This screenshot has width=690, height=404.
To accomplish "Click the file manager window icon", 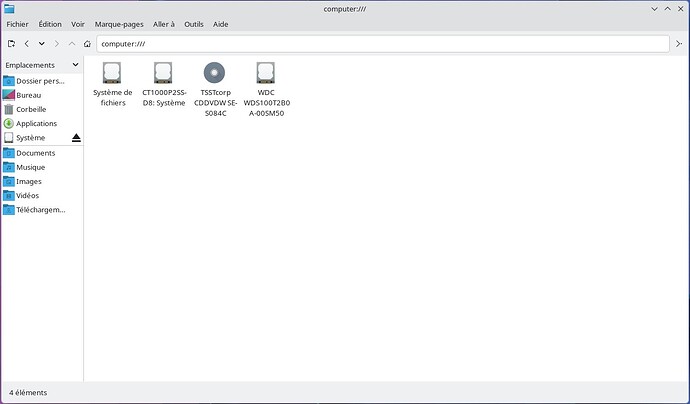I will click(9, 8).
